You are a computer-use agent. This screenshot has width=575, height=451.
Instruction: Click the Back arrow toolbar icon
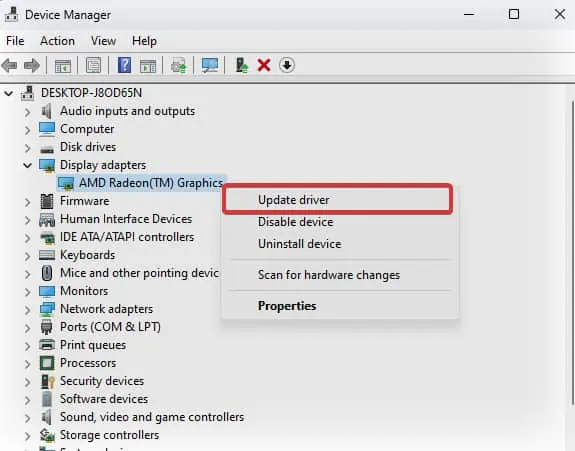click(x=10, y=66)
